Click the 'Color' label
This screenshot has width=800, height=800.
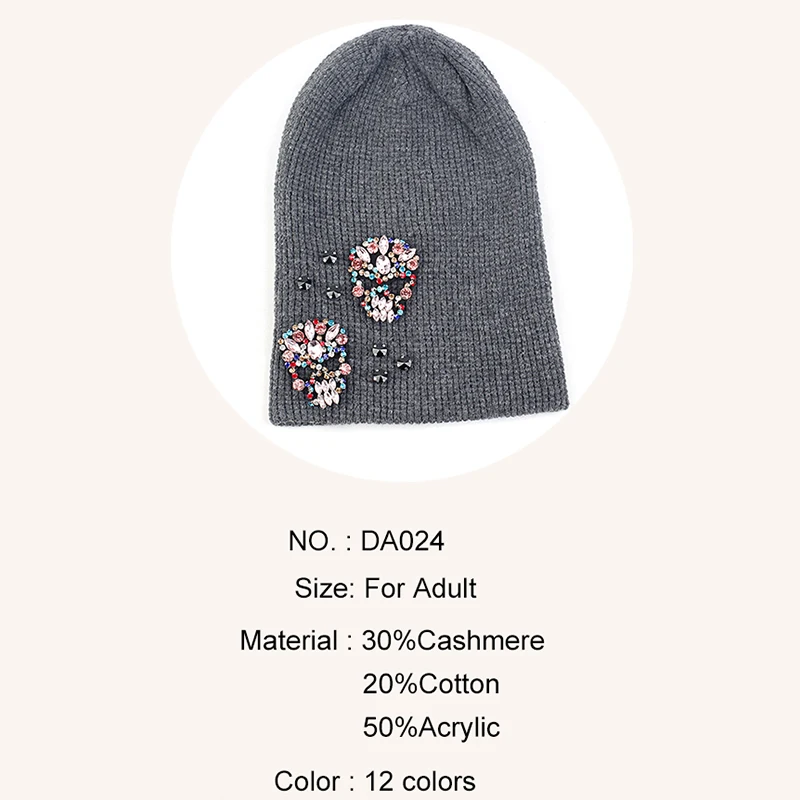pyautogui.click(x=307, y=781)
